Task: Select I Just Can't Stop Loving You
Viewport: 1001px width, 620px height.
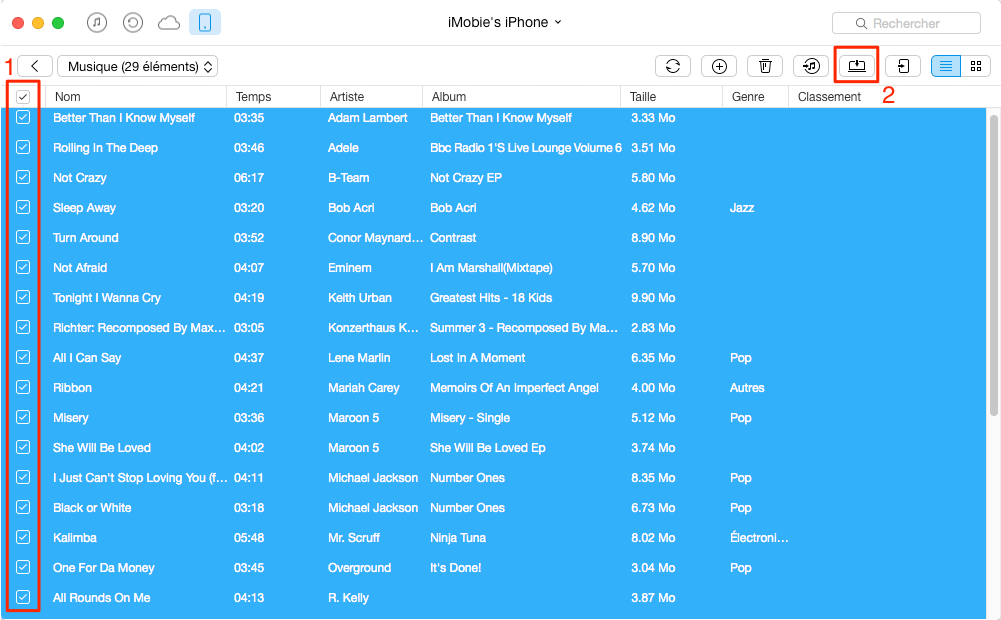Action: tap(140, 478)
